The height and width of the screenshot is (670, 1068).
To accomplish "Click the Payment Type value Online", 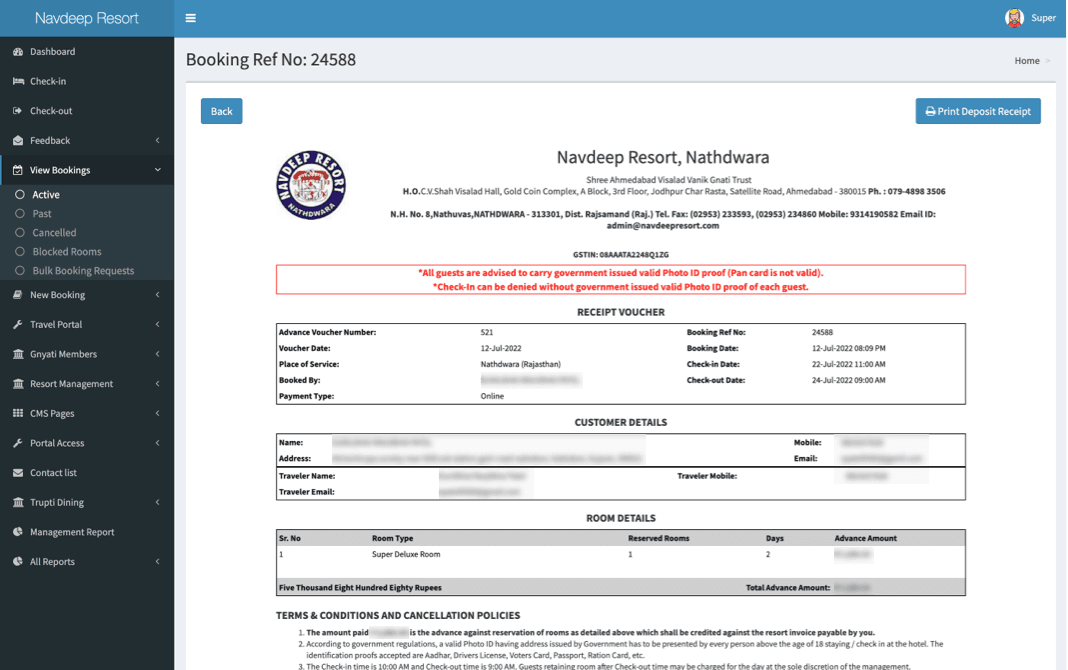I will click(x=492, y=396).
